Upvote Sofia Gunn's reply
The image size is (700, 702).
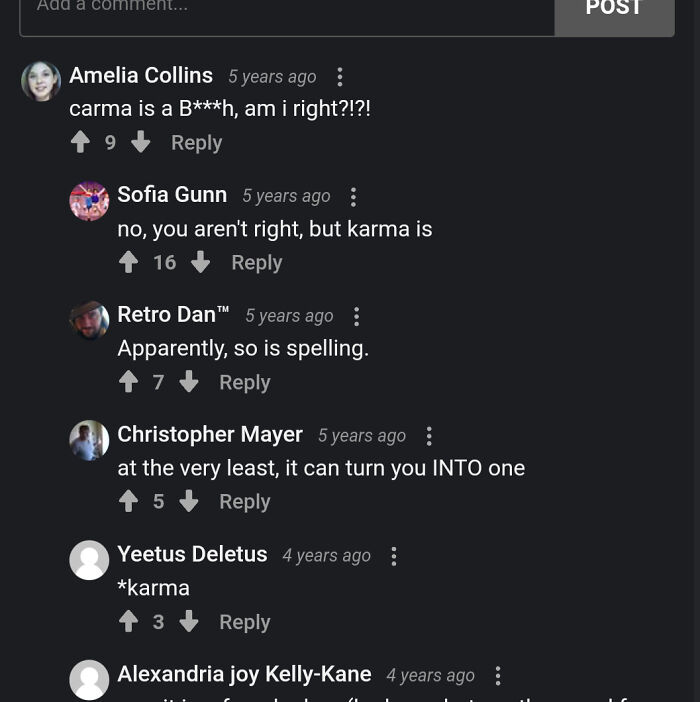(x=129, y=262)
